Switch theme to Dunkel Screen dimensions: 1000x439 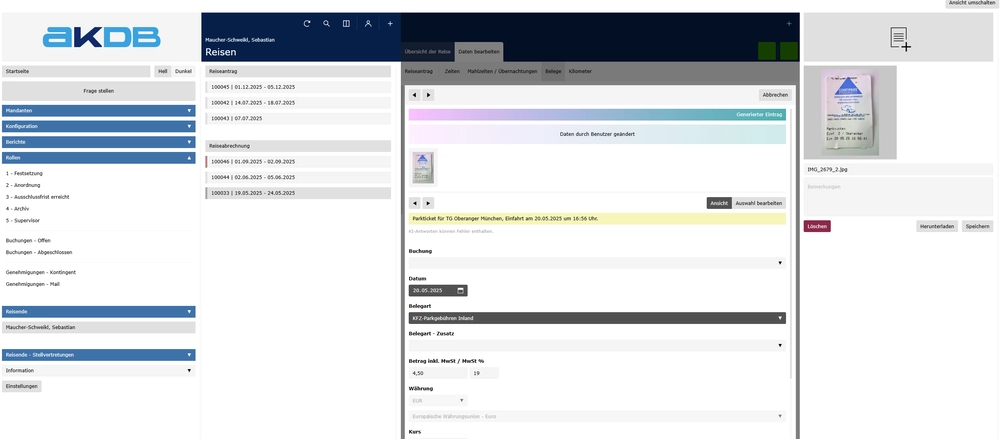point(183,71)
